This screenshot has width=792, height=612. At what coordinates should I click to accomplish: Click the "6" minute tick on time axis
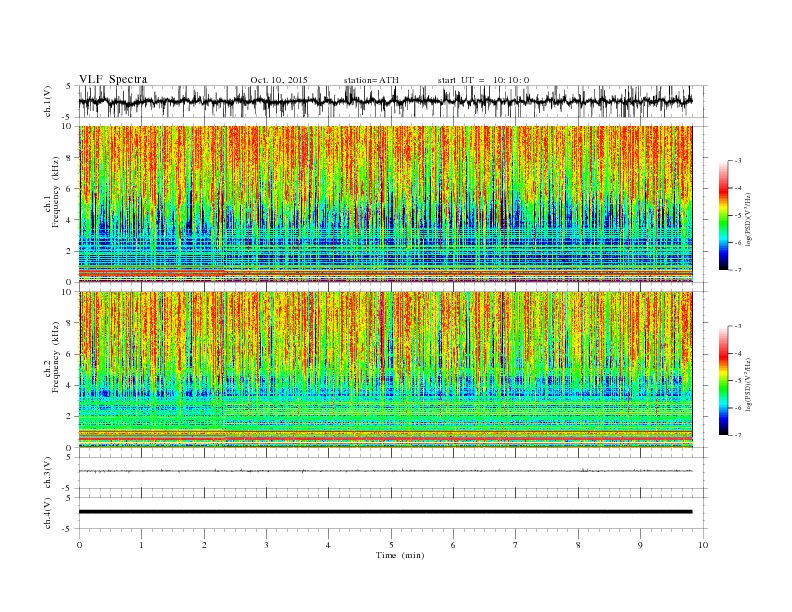[x=453, y=545]
